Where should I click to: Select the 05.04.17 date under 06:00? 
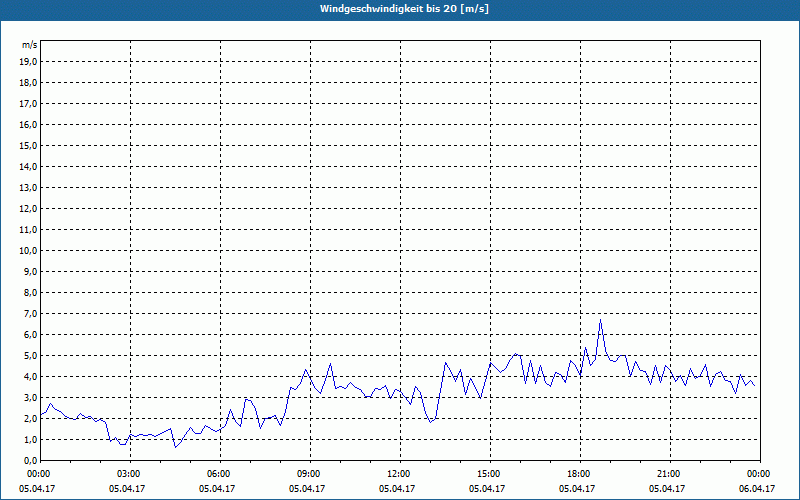point(217,488)
